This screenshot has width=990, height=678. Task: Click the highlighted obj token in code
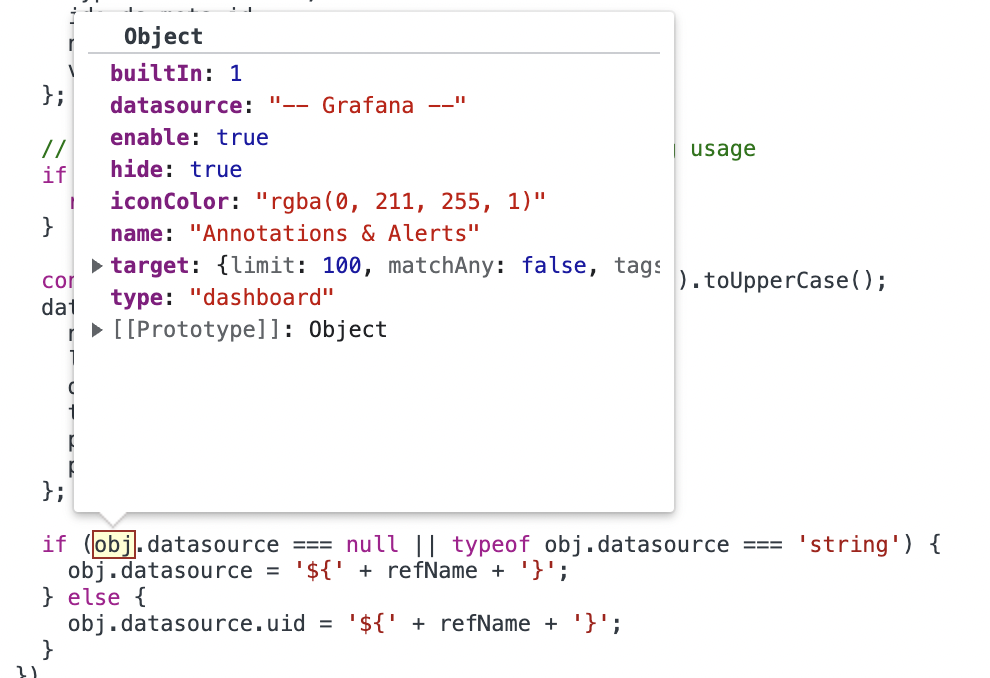click(x=112, y=544)
